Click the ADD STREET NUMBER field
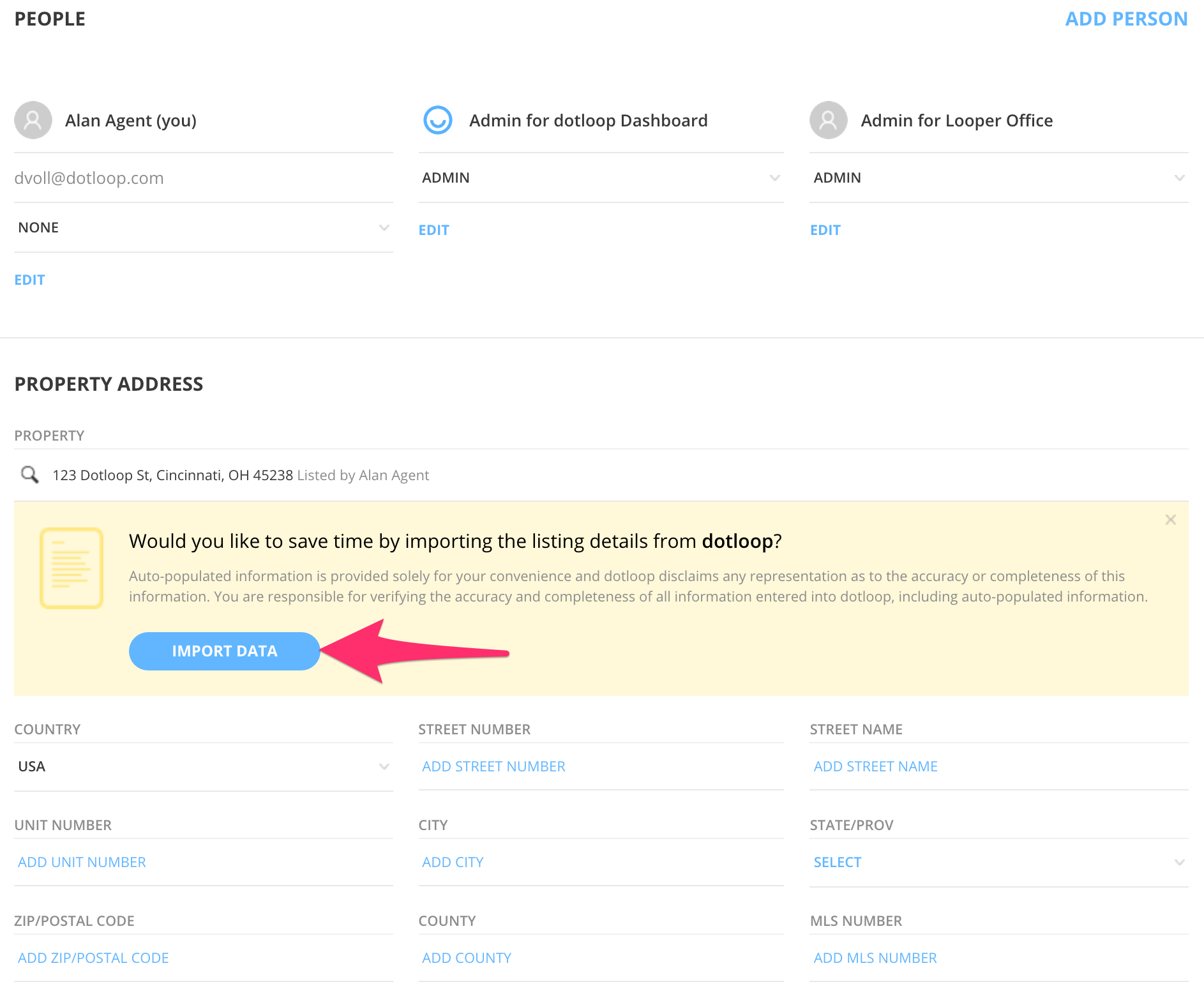Viewport: 1204px width, 991px height. (601, 767)
